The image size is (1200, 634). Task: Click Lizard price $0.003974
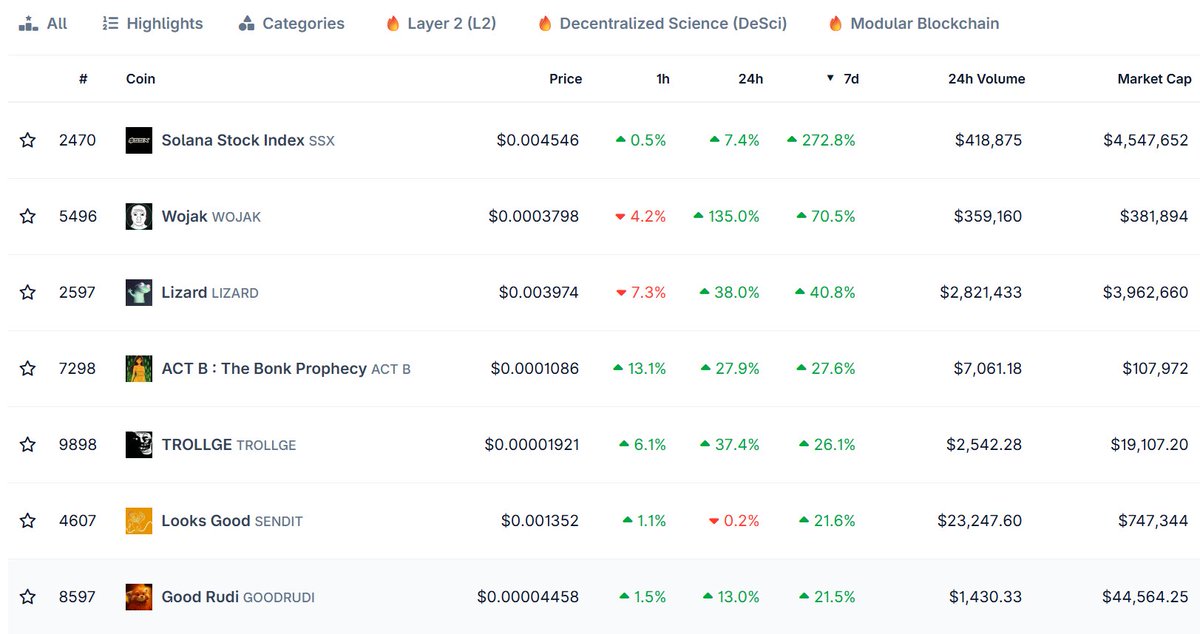pyautogui.click(x=539, y=292)
